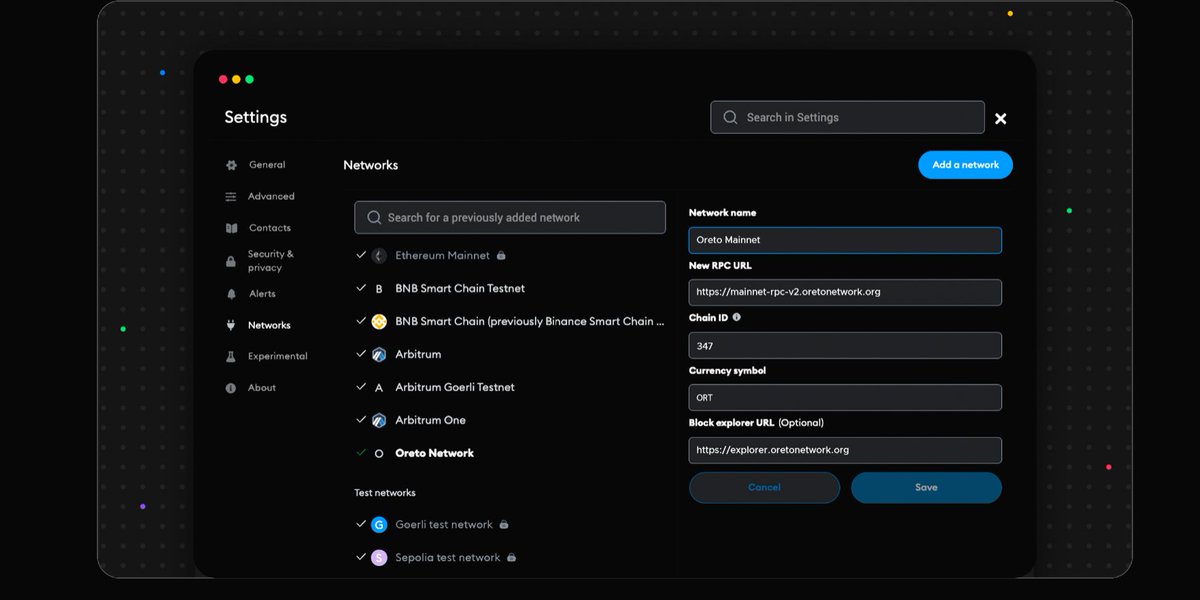Click the Arbitrum One logo icon
The image size is (1200, 600).
coord(379,421)
